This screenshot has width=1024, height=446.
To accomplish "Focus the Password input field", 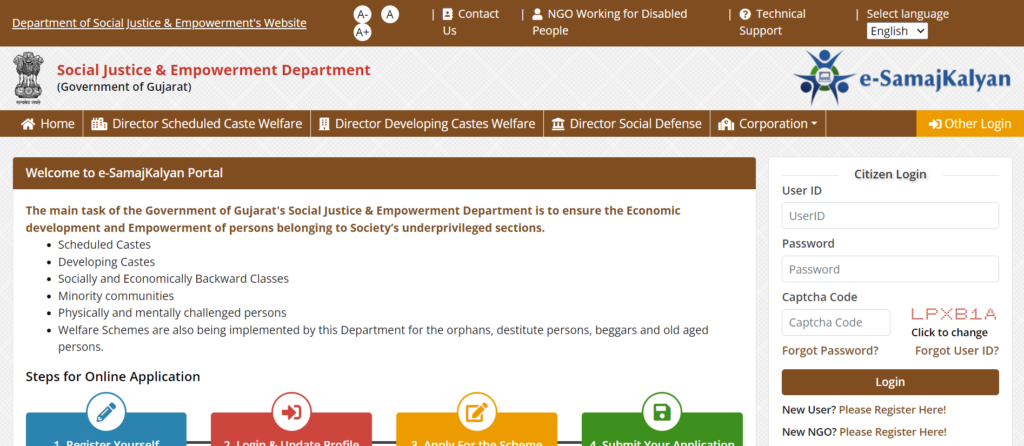I will (890, 269).
